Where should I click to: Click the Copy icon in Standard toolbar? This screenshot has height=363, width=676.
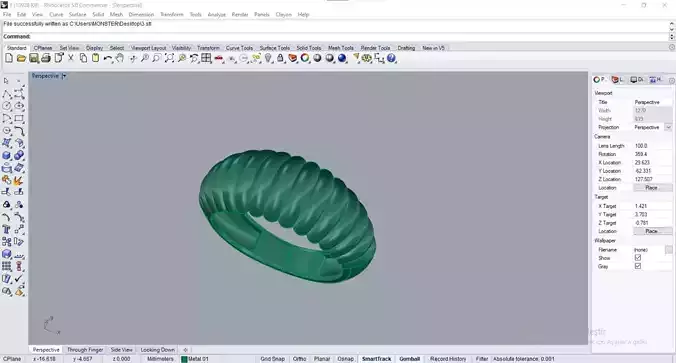click(x=83, y=58)
